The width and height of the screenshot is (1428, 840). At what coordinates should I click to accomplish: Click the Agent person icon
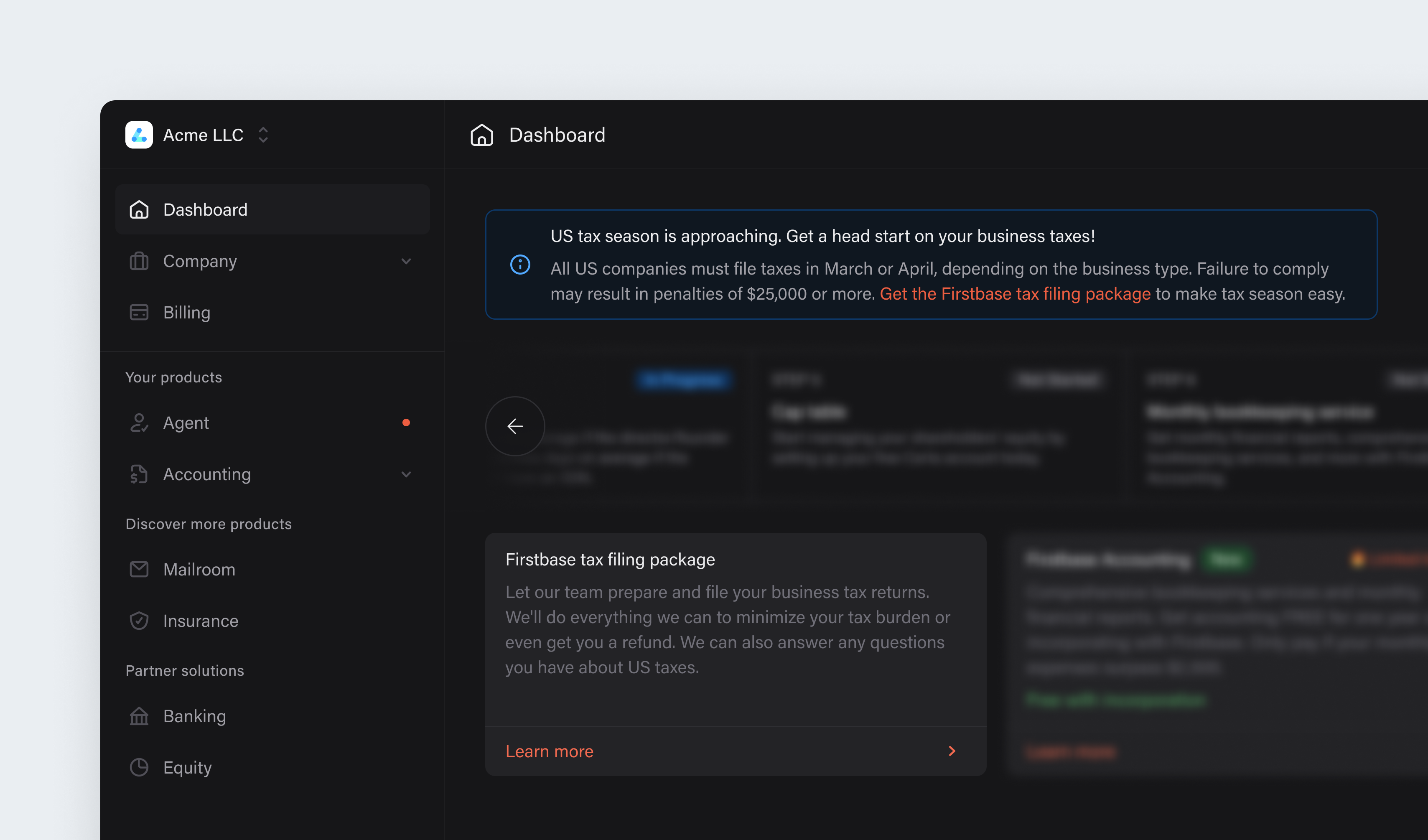click(139, 423)
